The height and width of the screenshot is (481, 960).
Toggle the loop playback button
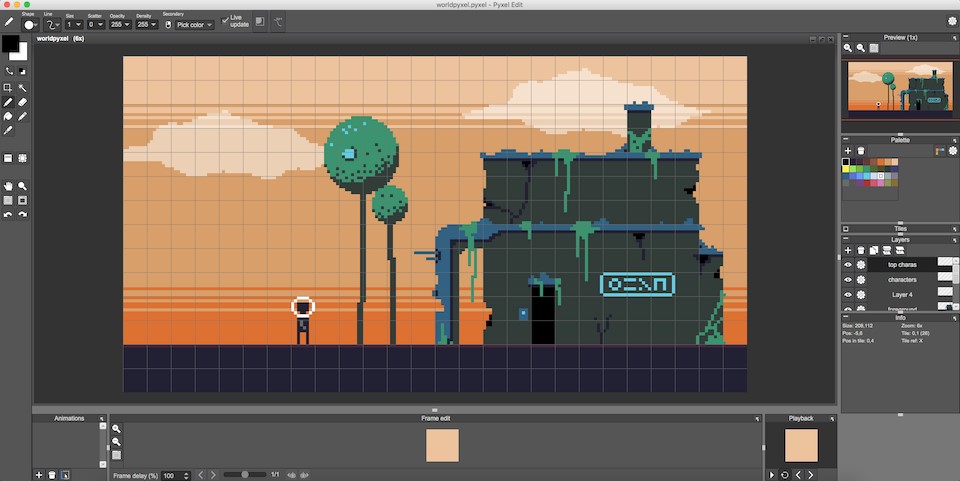[x=785, y=475]
